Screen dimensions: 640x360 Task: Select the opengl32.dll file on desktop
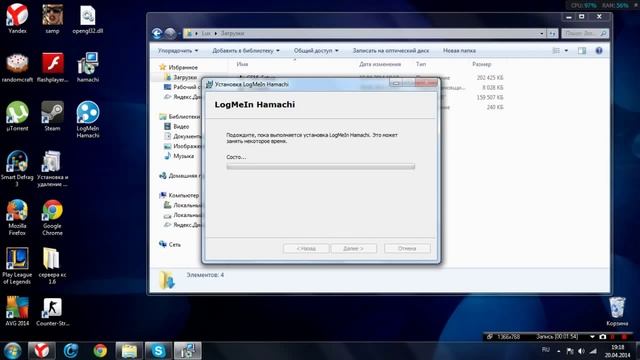click(87, 18)
